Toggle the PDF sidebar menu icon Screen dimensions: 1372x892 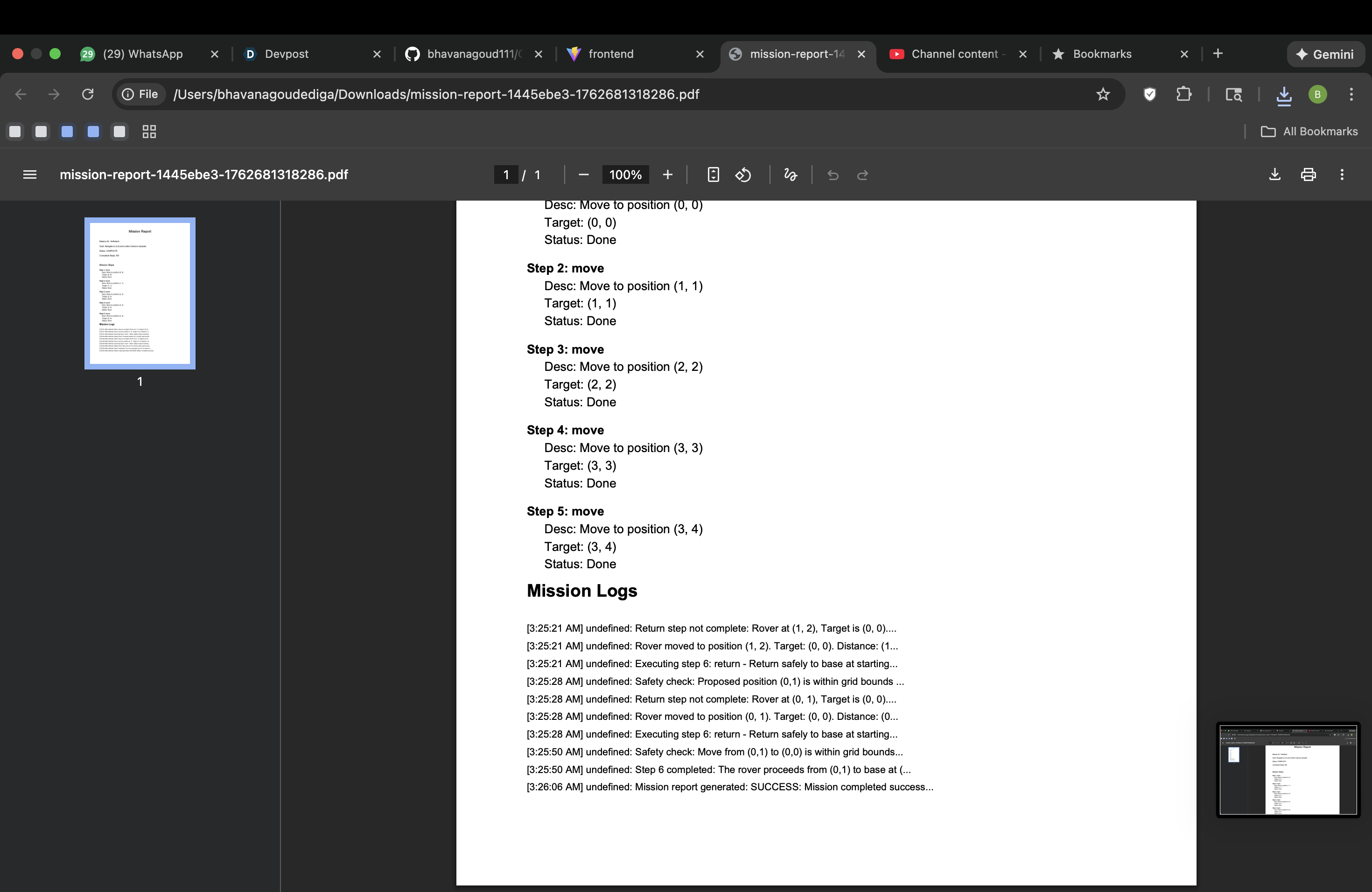29,174
